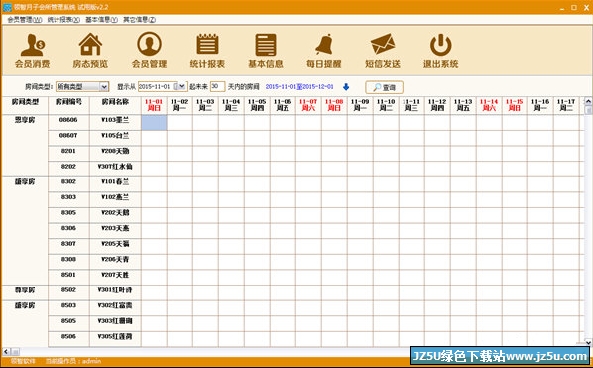Select the 11-17 date column header

point(566,106)
